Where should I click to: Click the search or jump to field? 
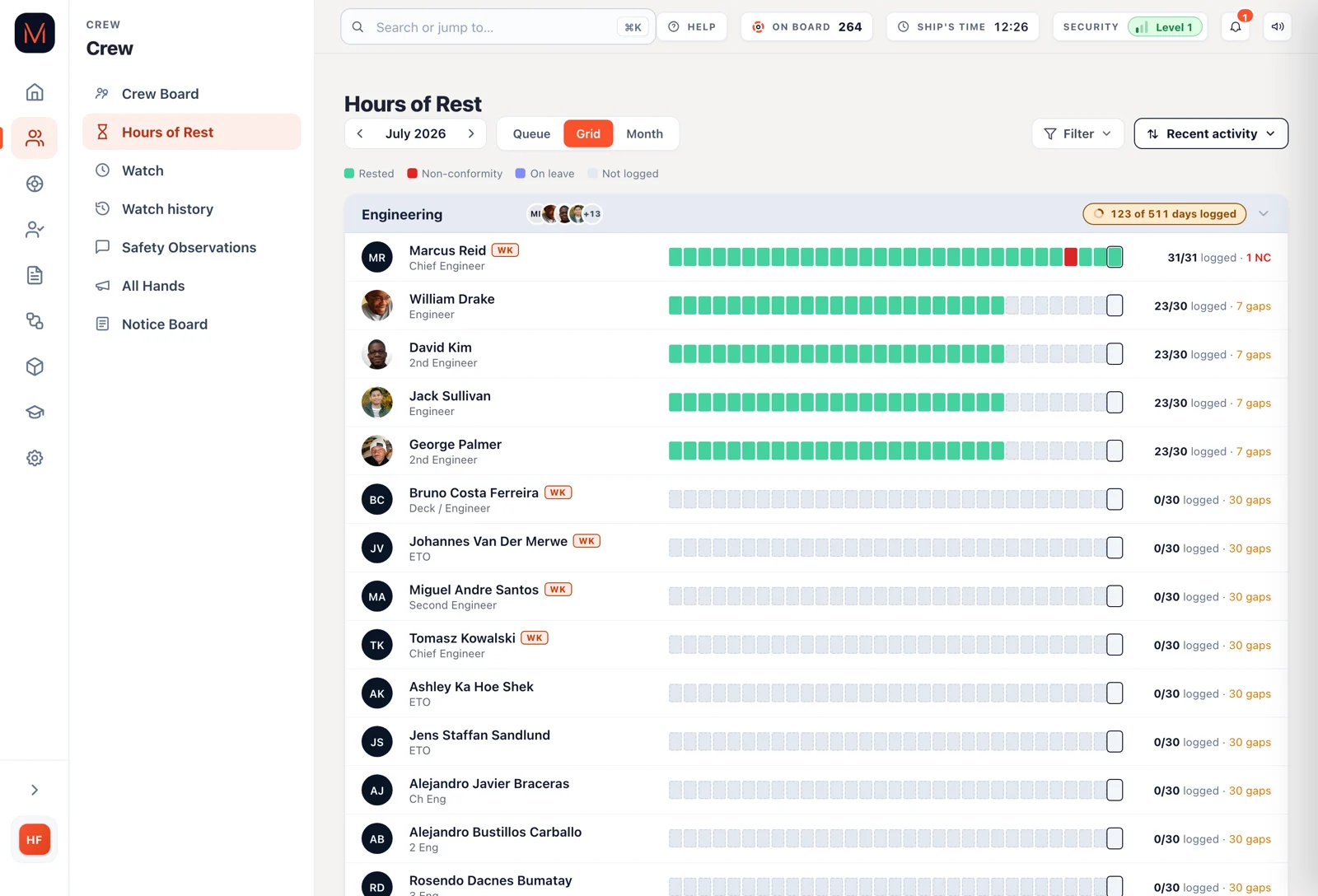498,27
